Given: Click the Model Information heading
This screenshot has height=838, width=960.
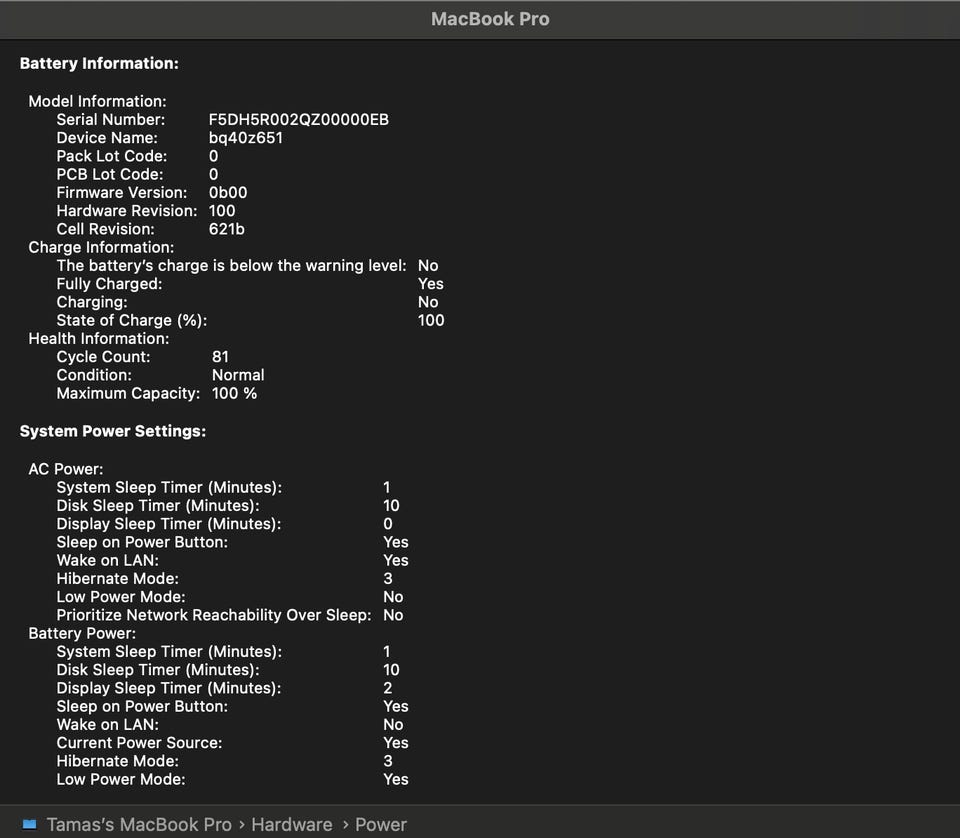Looking at the screenshot, I should pyautogui.click(x=97, y=102).
